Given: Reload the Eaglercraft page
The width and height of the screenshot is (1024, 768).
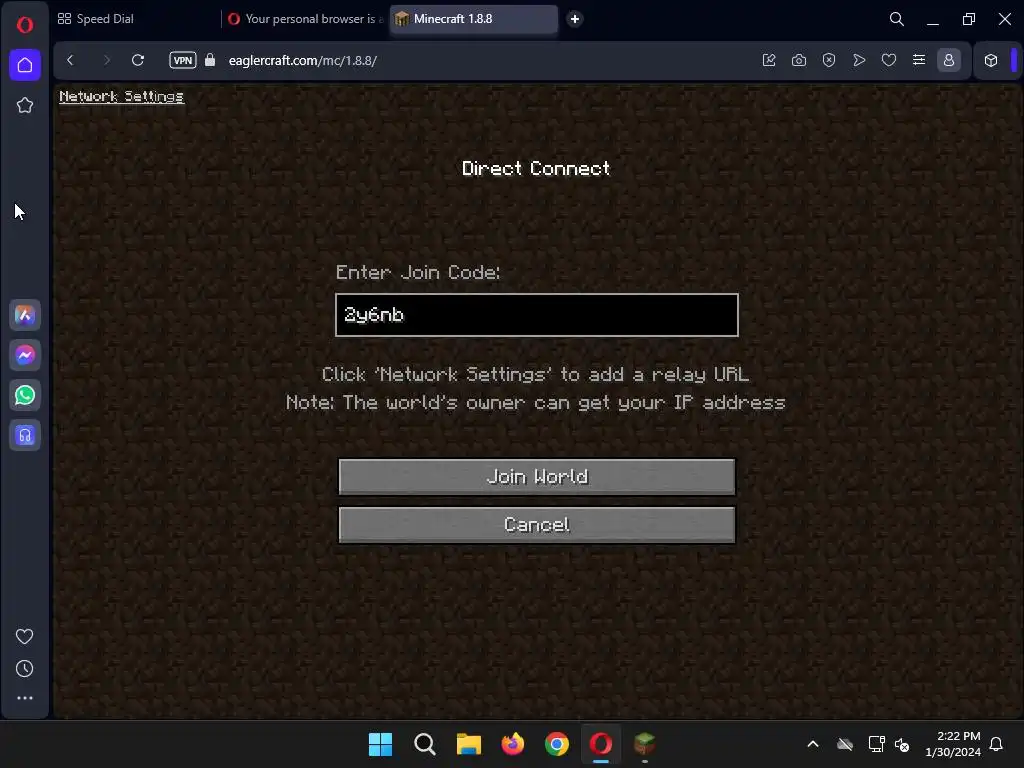Looking at the screenshot, I should coord(138,60).
